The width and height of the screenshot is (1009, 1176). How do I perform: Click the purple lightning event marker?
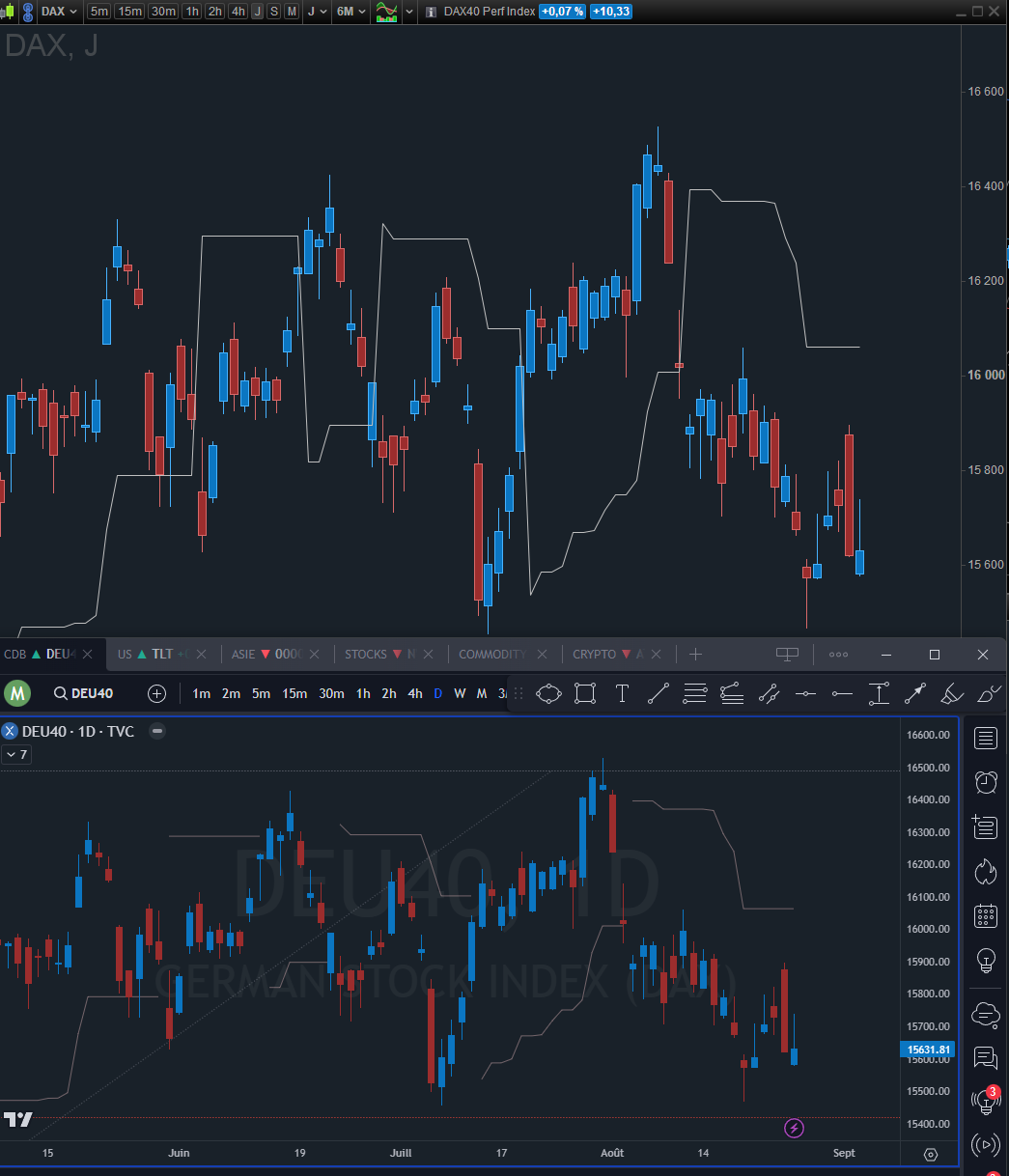point(794,1128)
